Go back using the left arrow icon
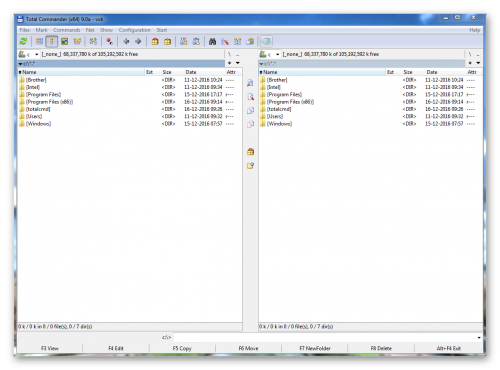This screenshot has width=500, height=370. pyautogui.click(x=126, y=42)
